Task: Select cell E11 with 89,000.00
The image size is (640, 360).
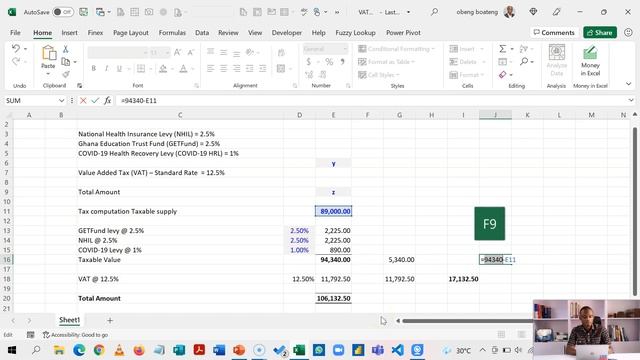Action: (333, 211)
